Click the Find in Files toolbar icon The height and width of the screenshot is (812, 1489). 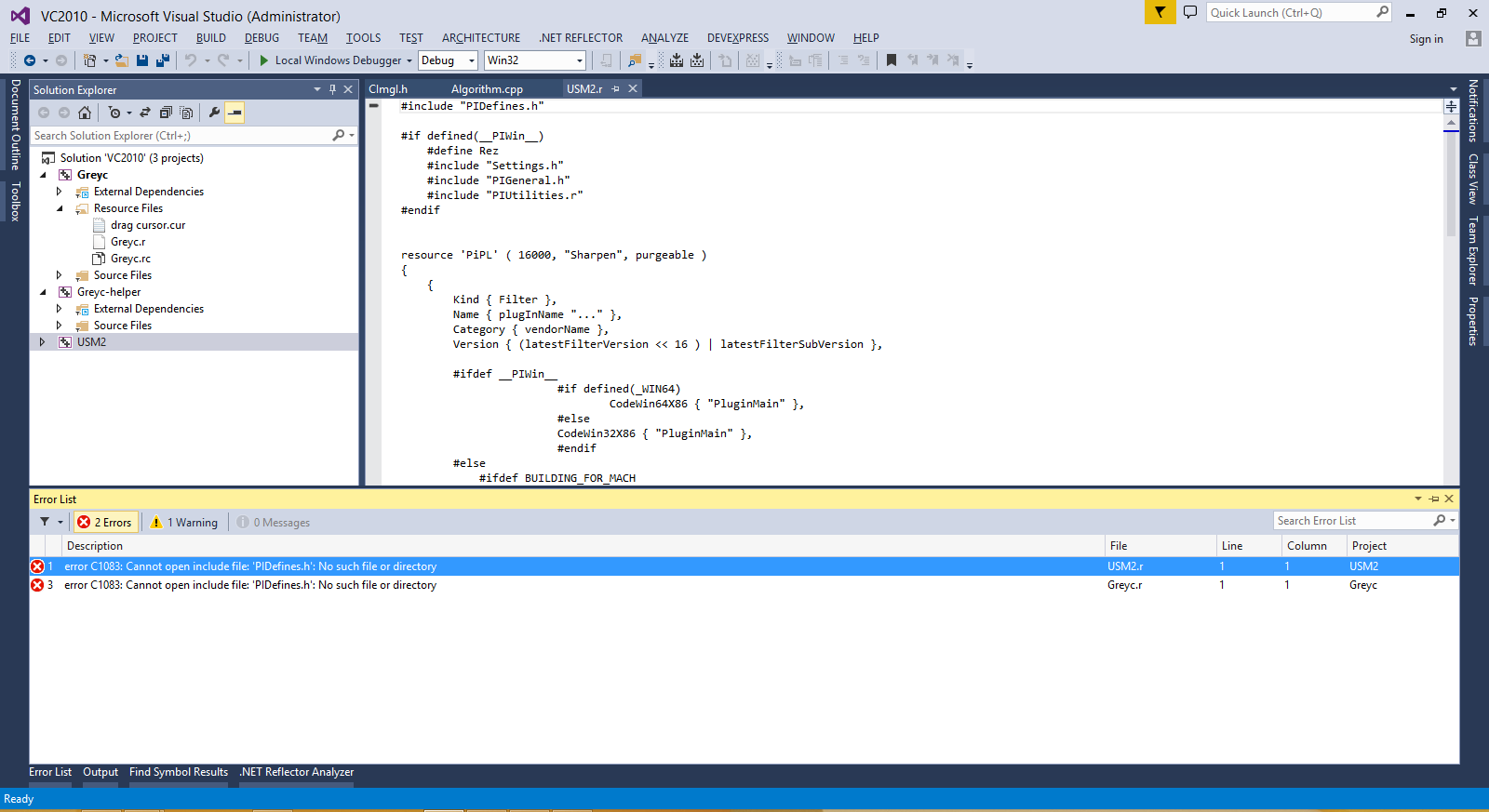pyautogui.click(x=635, y=60)
